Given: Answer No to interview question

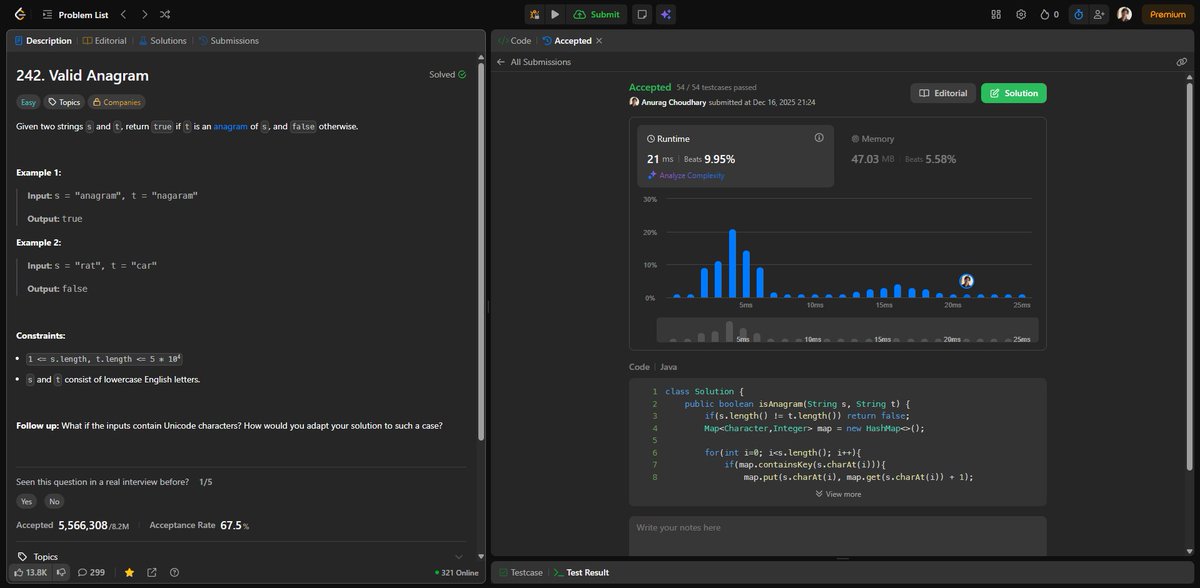Looking at the screenshot, I should point(54,501).
